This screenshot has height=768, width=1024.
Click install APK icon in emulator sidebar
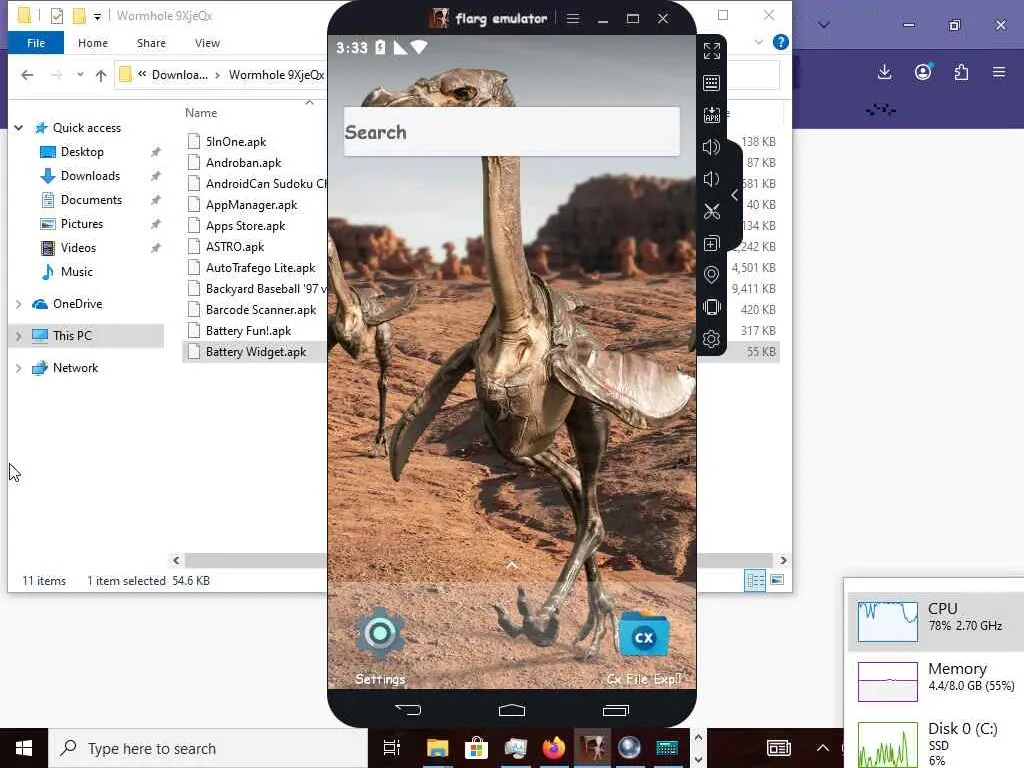(711, 115)
